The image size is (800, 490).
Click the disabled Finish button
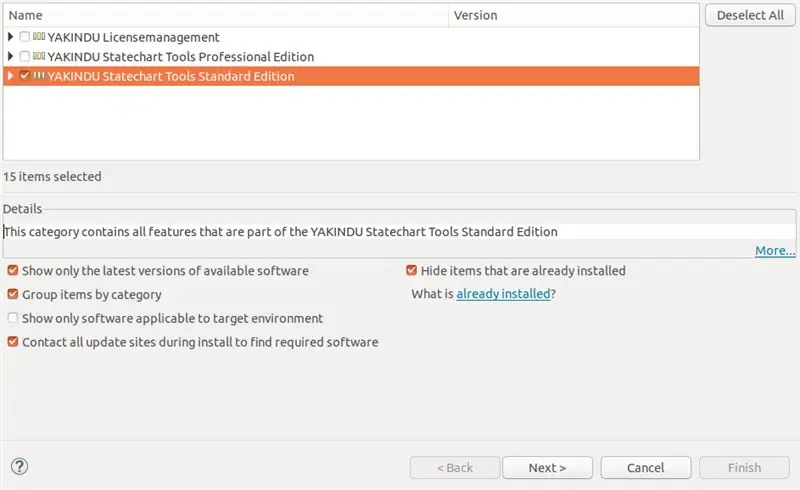click(x=744, y=468)
